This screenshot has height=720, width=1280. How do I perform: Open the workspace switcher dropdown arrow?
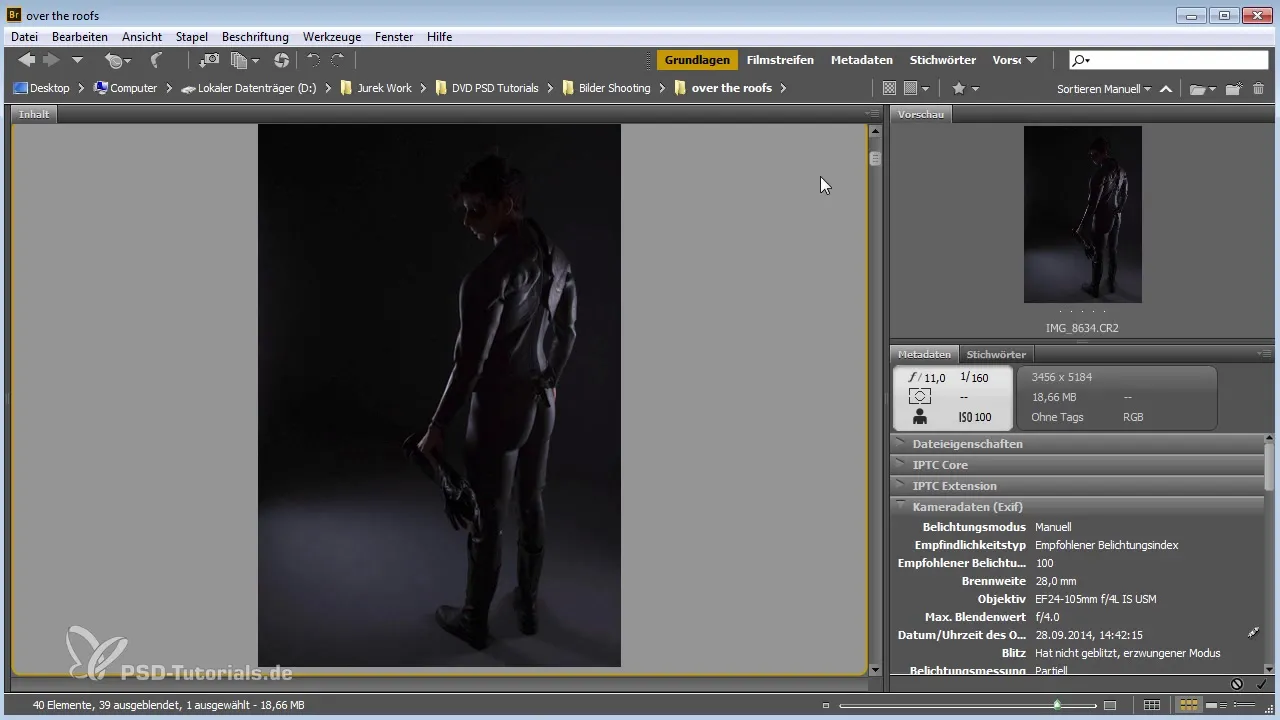point(1031,61)
